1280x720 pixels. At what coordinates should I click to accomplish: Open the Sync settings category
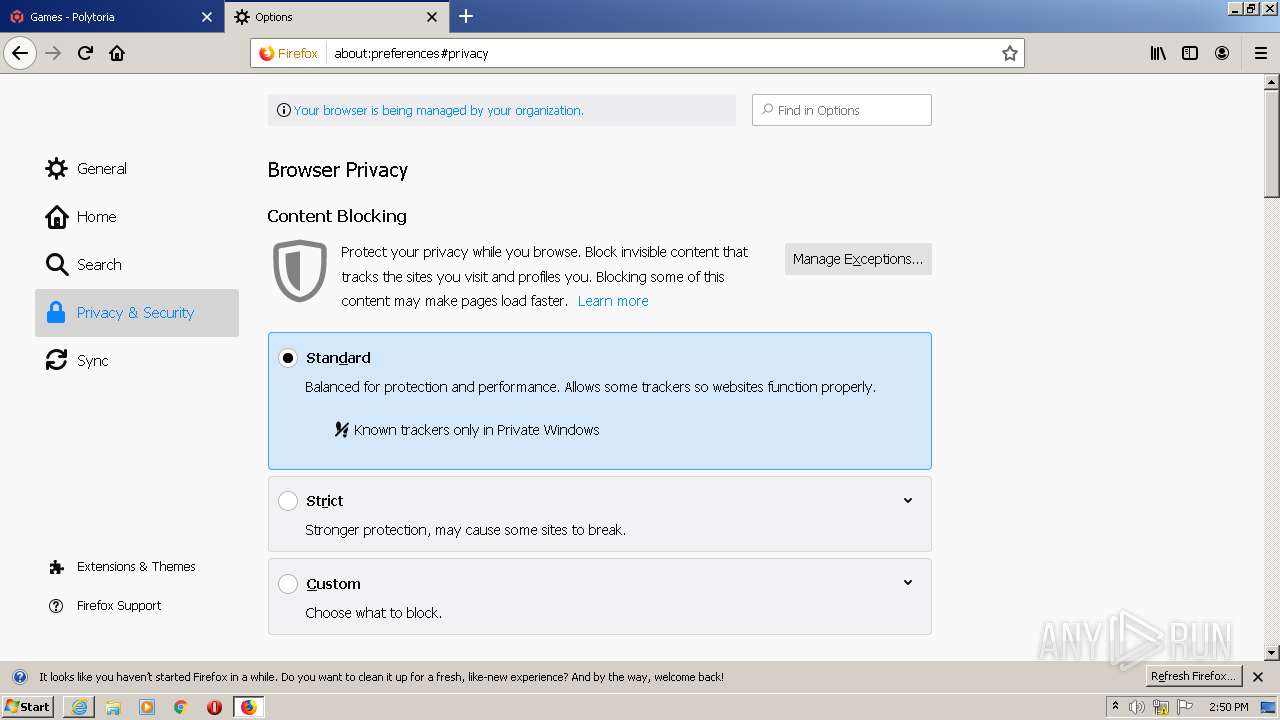click(137, 361)
